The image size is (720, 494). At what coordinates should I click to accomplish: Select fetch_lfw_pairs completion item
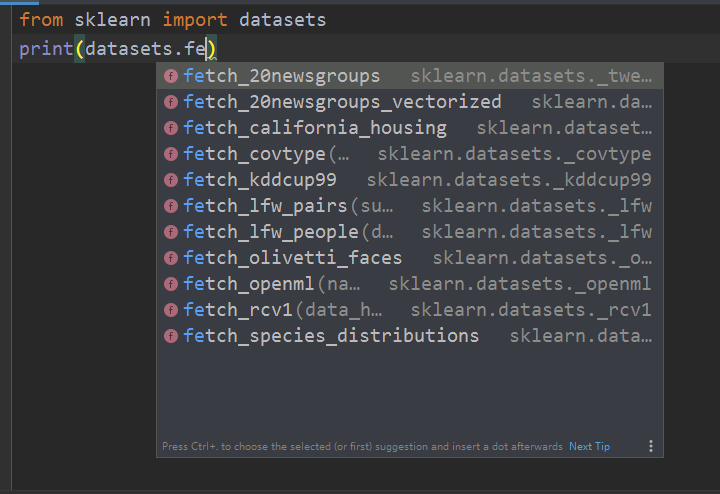coord(410,206)
